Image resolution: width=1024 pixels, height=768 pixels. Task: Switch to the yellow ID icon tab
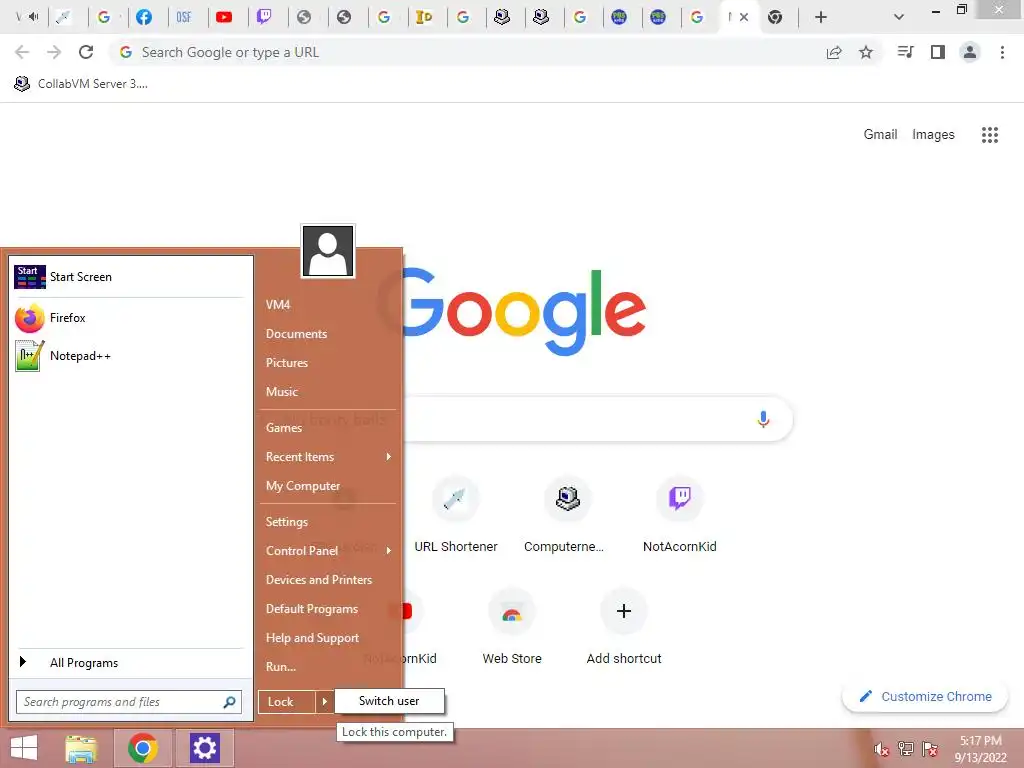point(424,17)
